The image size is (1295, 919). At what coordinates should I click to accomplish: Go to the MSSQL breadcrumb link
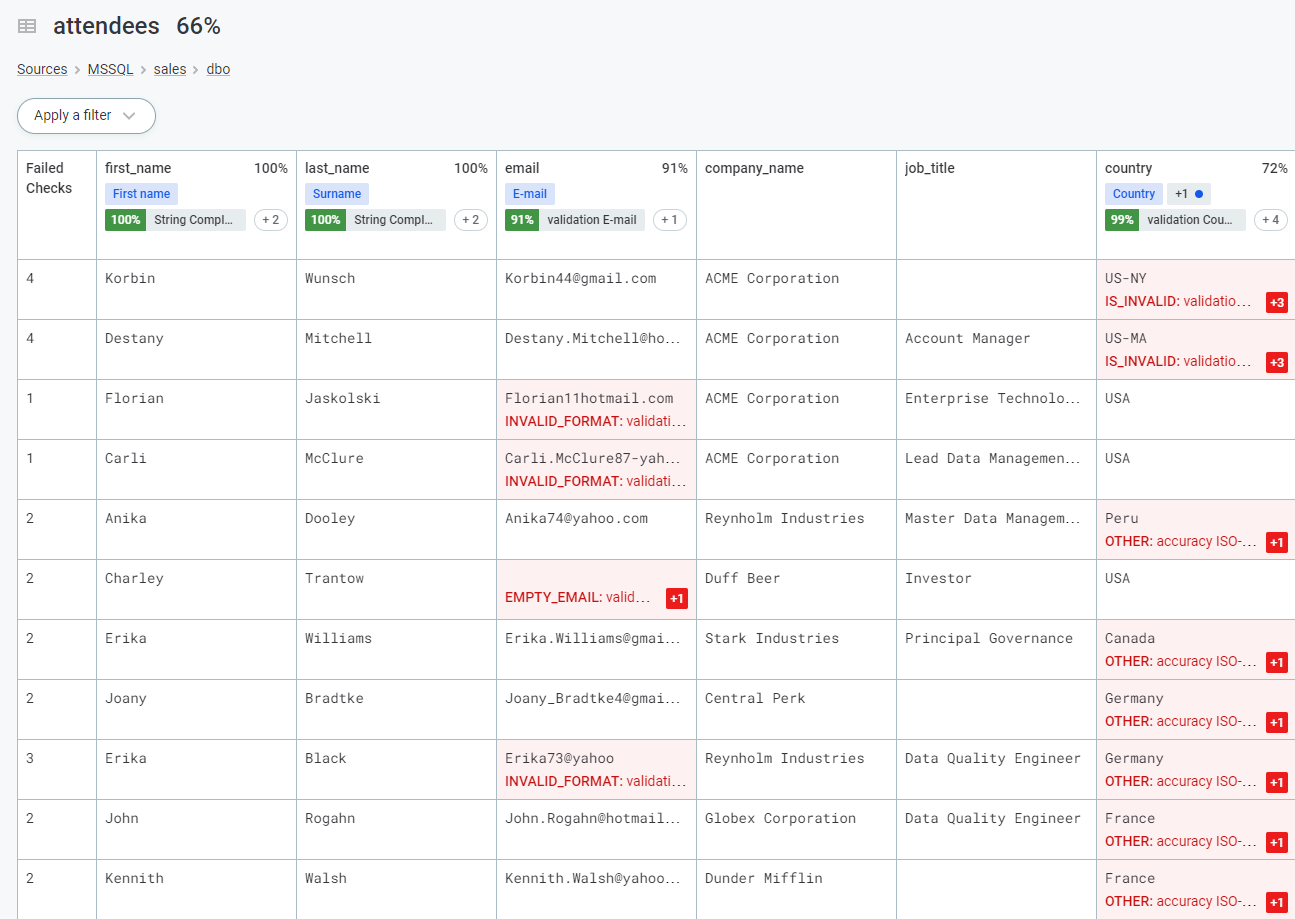[110, 70]
